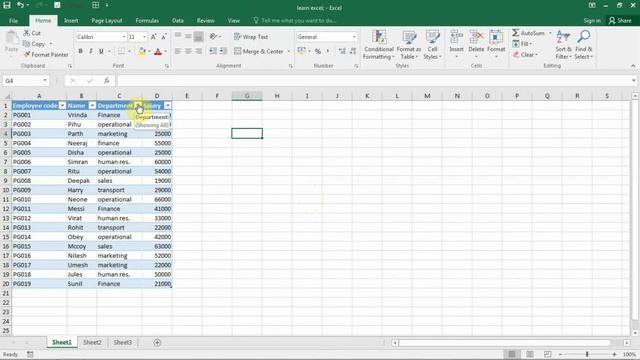Switch to Page Layout view in status bar

click(530, 354)
